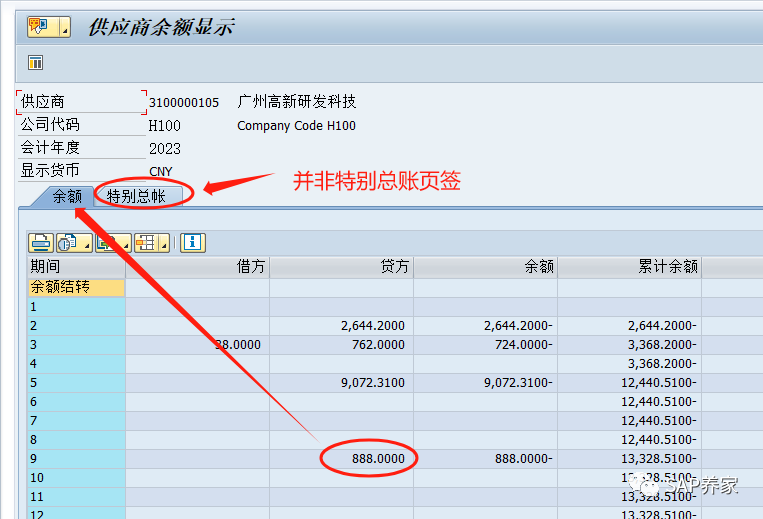763x519 pixels.
Task: Select period 2 row header
Action: point(76,326)
